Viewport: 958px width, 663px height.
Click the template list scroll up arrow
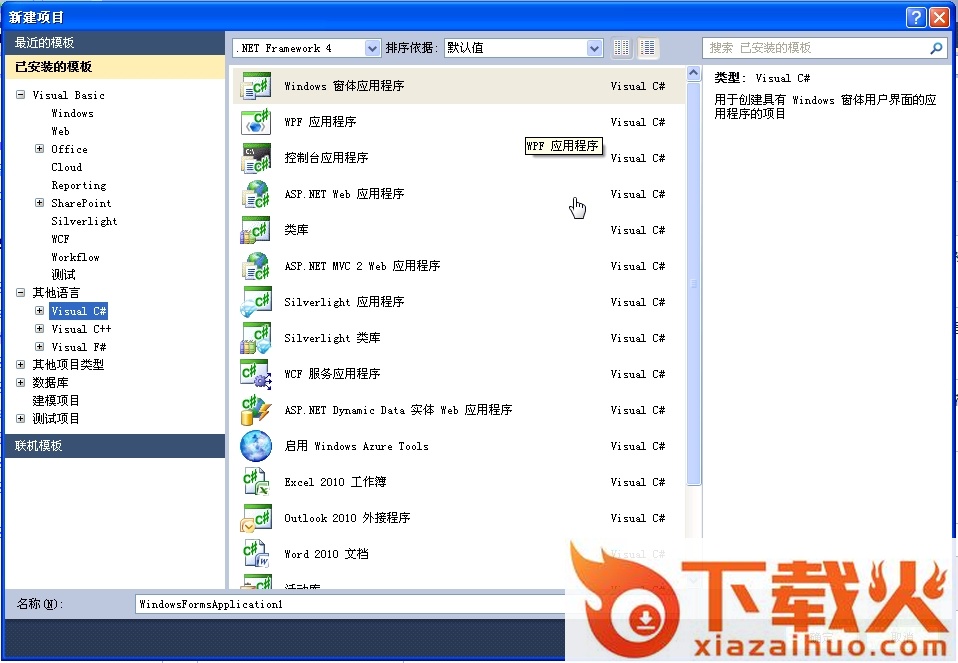(x=693, y=73)
